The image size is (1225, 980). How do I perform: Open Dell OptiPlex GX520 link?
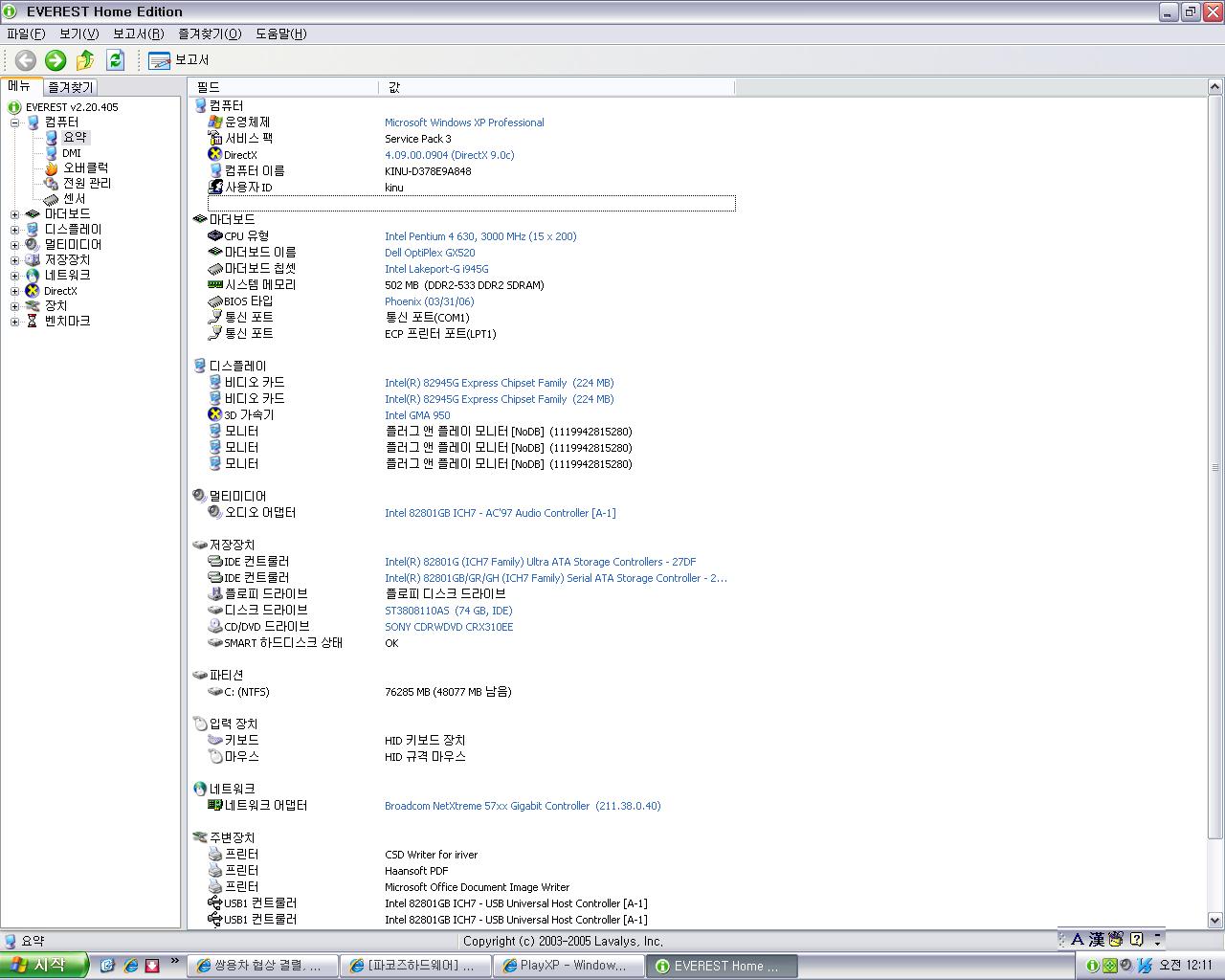430,253
